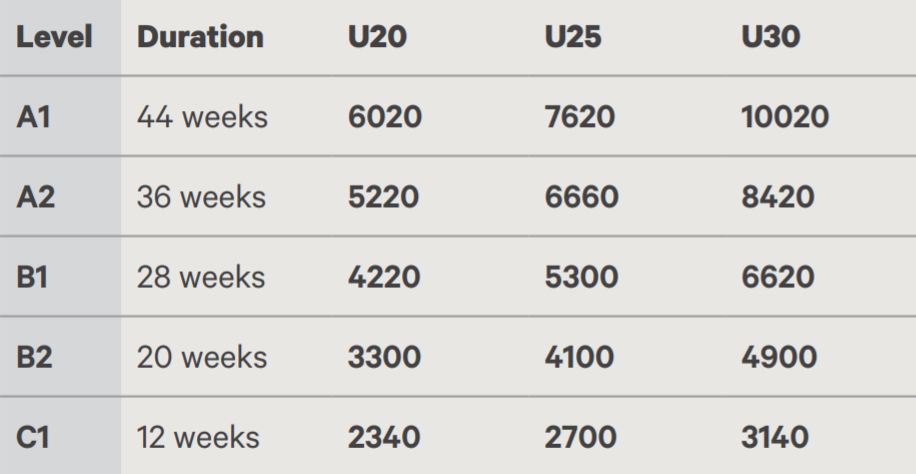Select the U30 column header
The width and height of the screenshot is (916, 474).
(x=771, y=37)
